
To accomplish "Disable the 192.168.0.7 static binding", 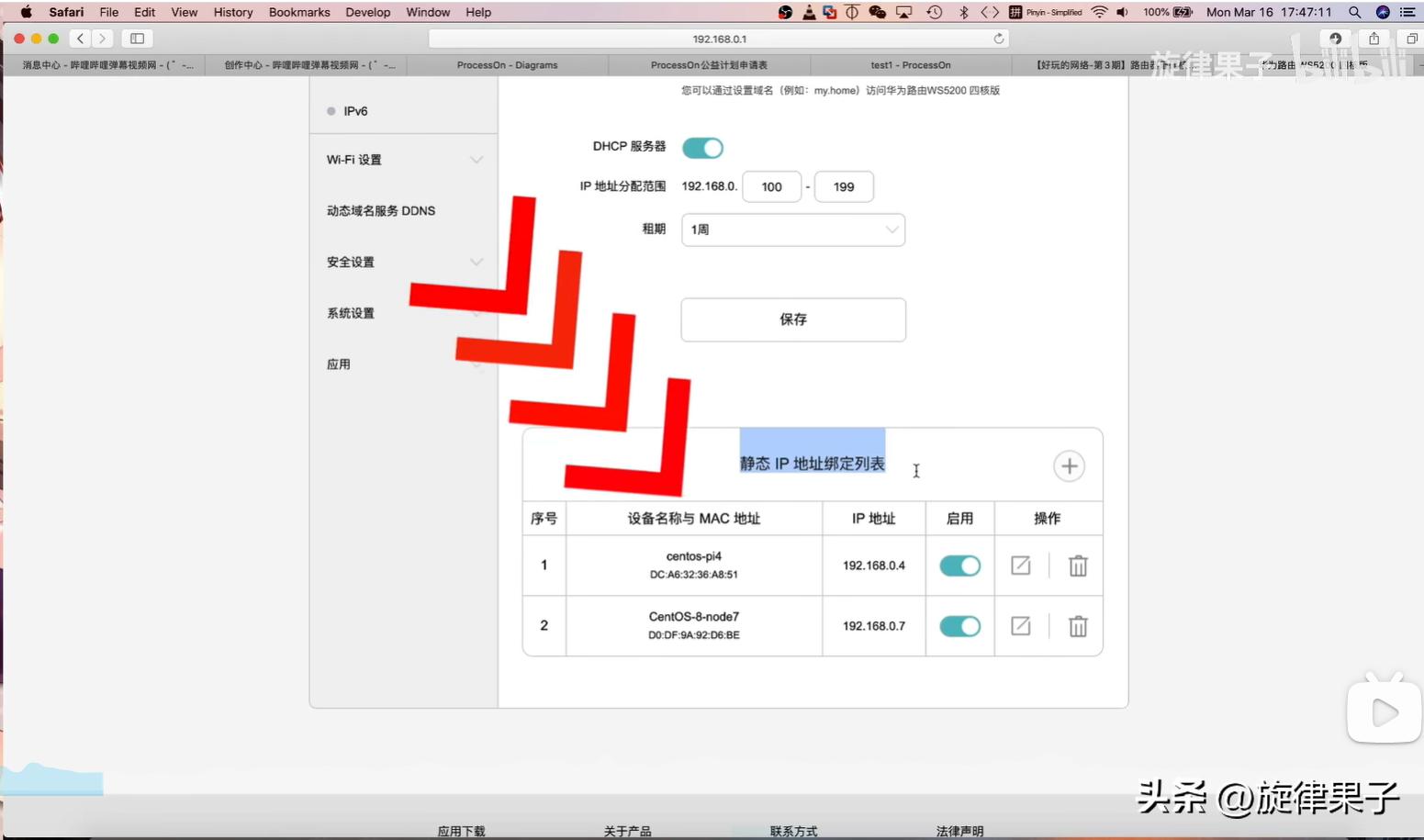I will pyautogui.click(x=959, y=627).
